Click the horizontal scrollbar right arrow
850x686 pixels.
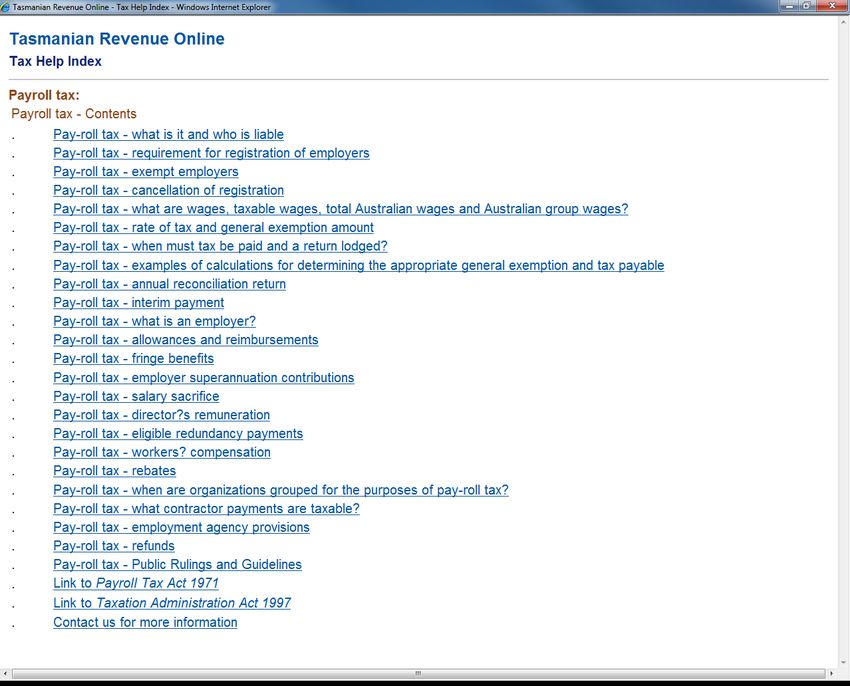click(832, 674)
